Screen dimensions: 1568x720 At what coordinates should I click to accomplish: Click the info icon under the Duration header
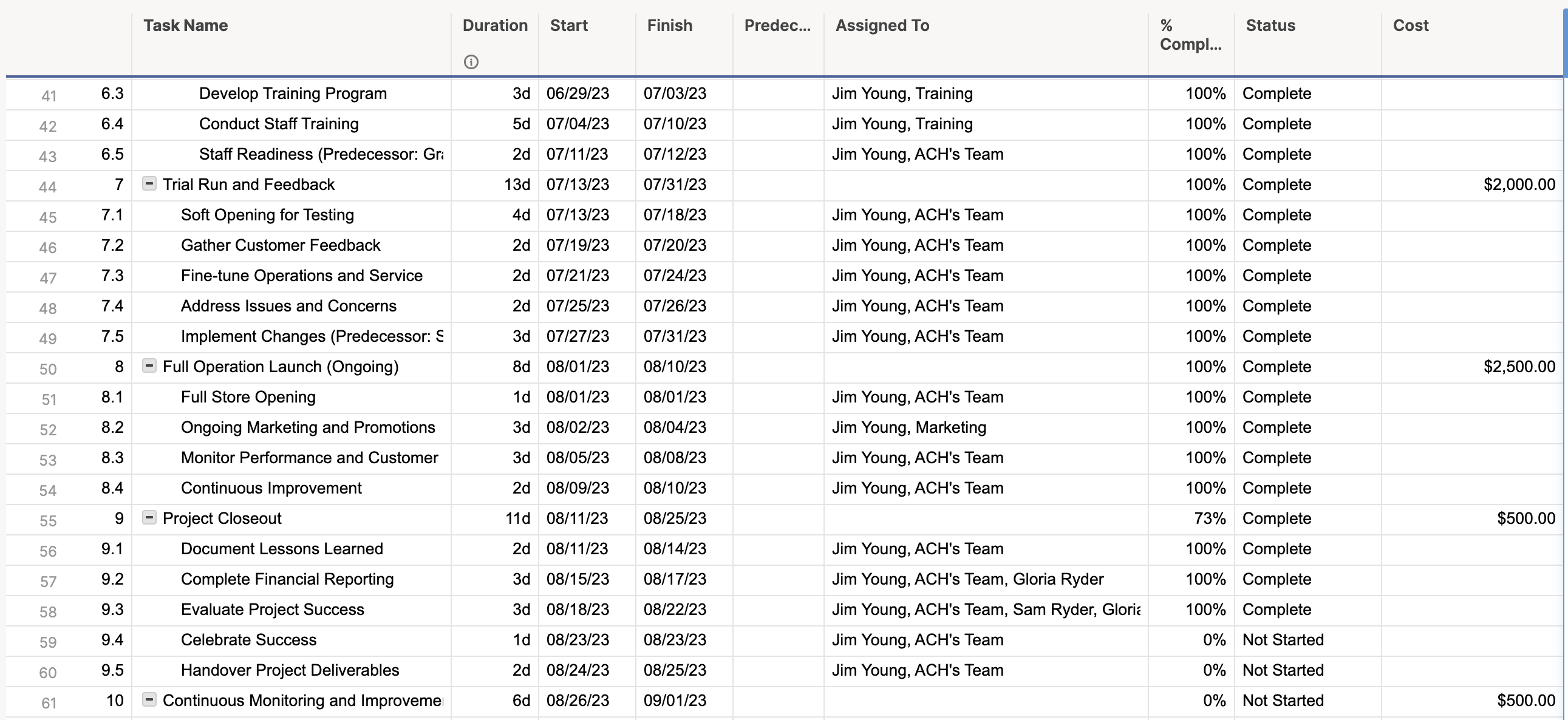(472, 61)
